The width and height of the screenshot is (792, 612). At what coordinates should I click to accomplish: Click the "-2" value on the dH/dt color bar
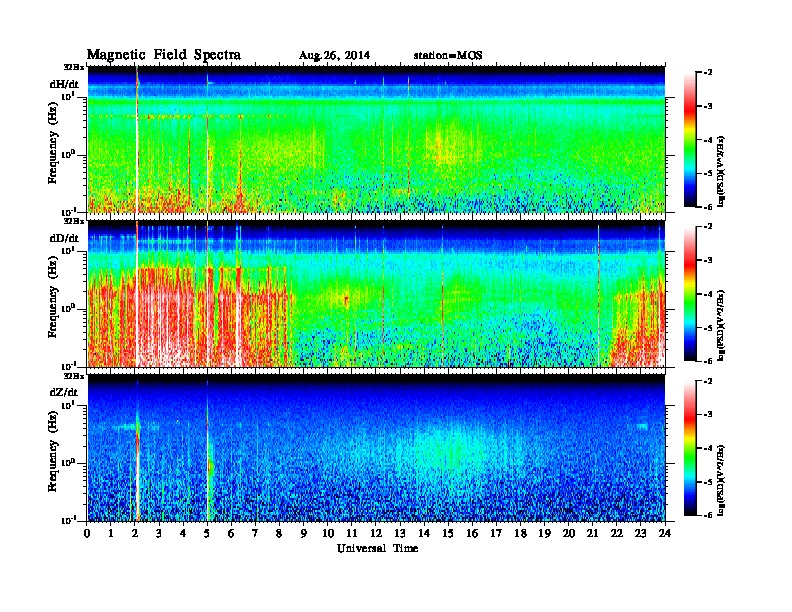[708, 73]
